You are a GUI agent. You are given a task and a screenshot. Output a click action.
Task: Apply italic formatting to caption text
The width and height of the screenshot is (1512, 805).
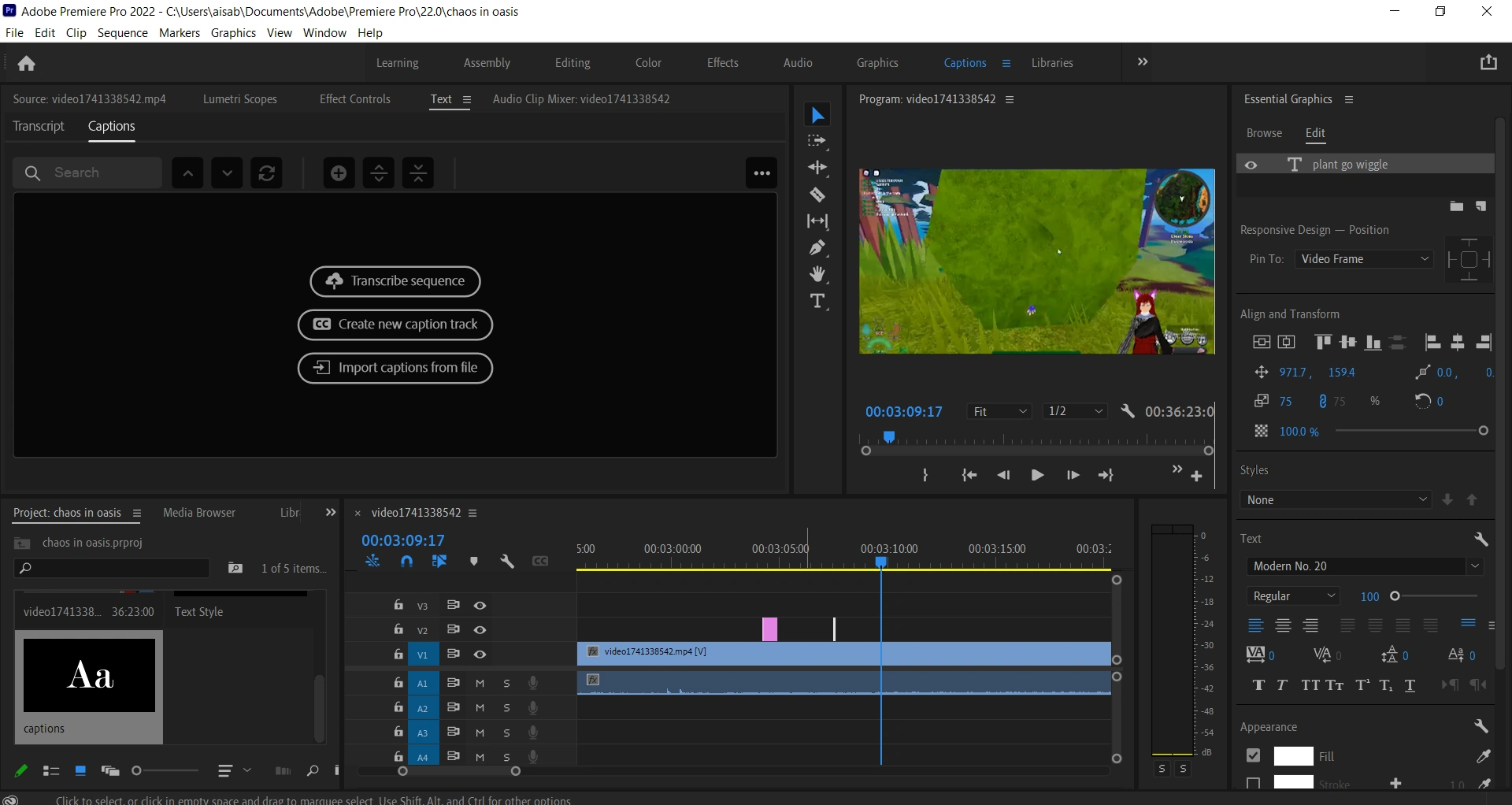click(1281, 685)
